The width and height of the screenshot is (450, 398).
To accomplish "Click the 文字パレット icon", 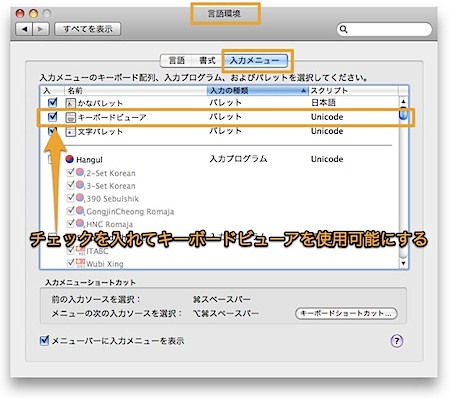I will pos(70,132).
